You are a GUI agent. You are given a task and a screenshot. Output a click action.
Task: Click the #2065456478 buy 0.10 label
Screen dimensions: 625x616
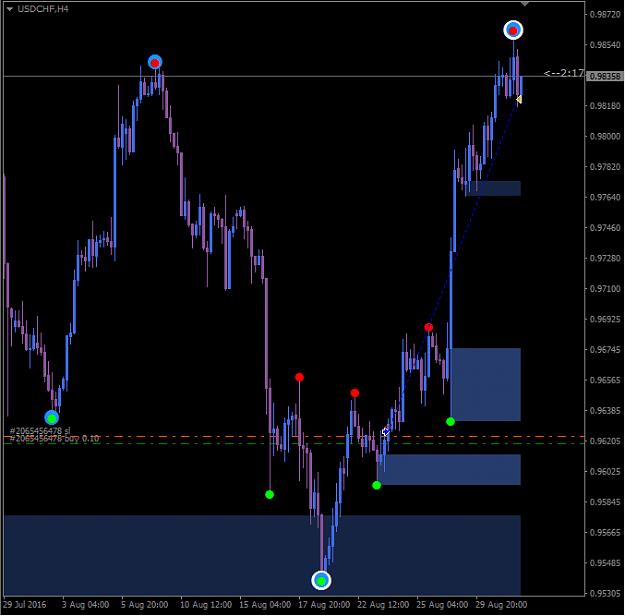coord(54,439)
